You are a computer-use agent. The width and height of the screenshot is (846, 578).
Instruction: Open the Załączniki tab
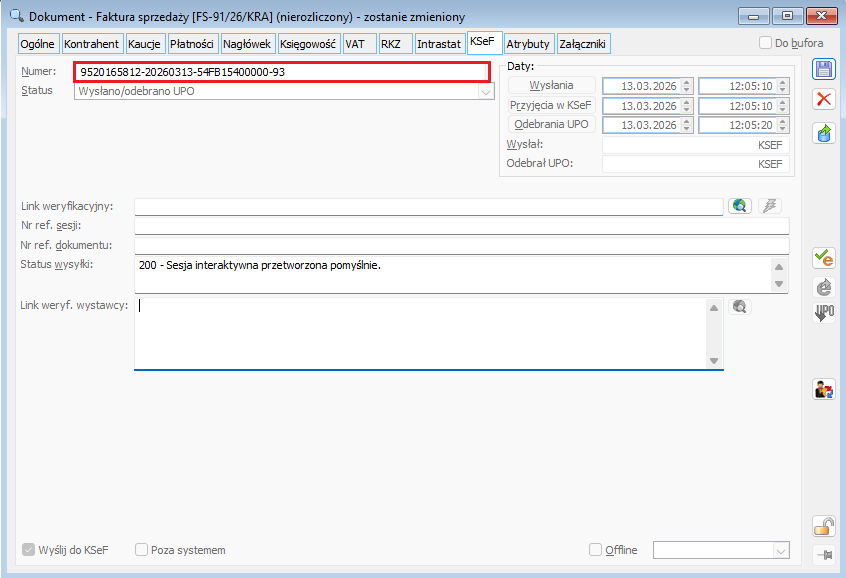[x=583, y=44]
